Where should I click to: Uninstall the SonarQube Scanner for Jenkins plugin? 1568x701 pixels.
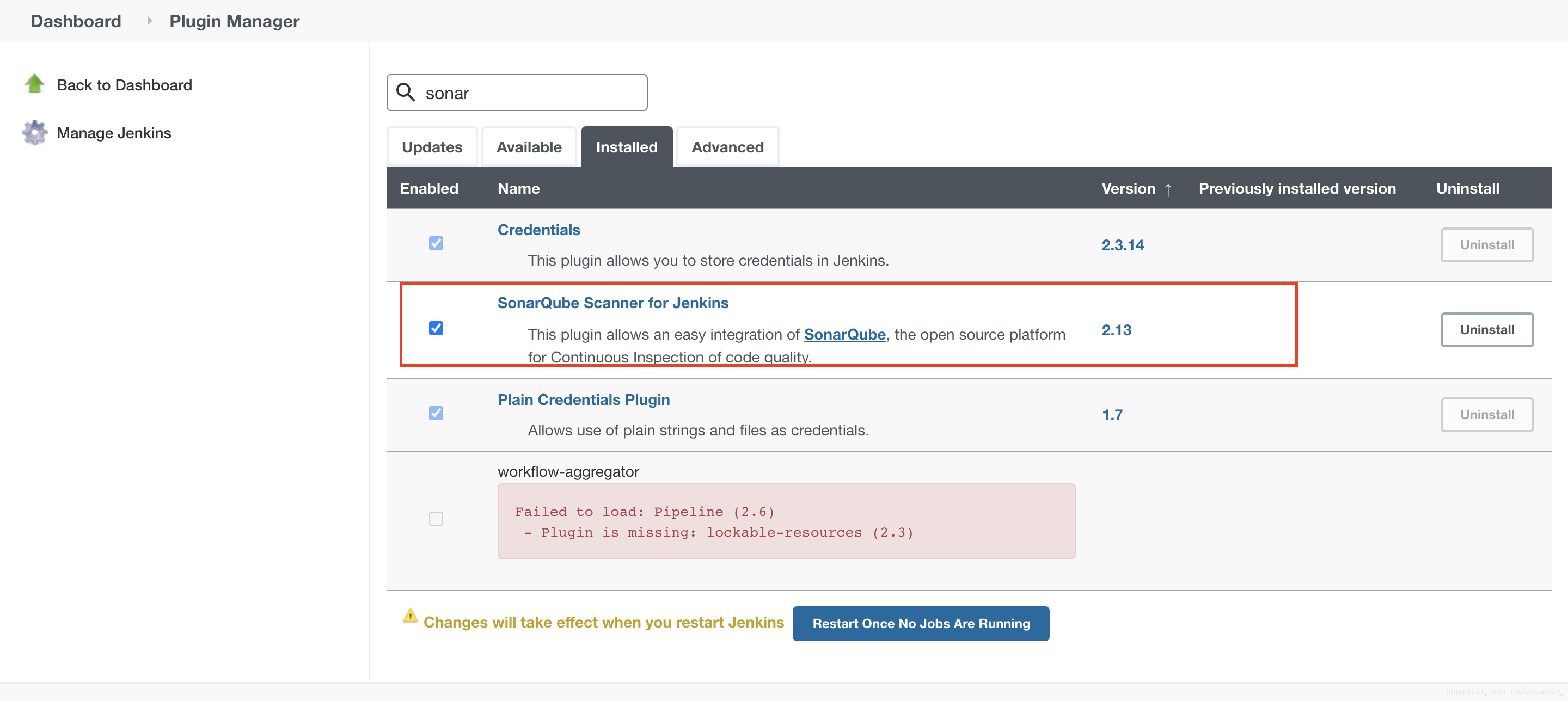(1486, 330)
